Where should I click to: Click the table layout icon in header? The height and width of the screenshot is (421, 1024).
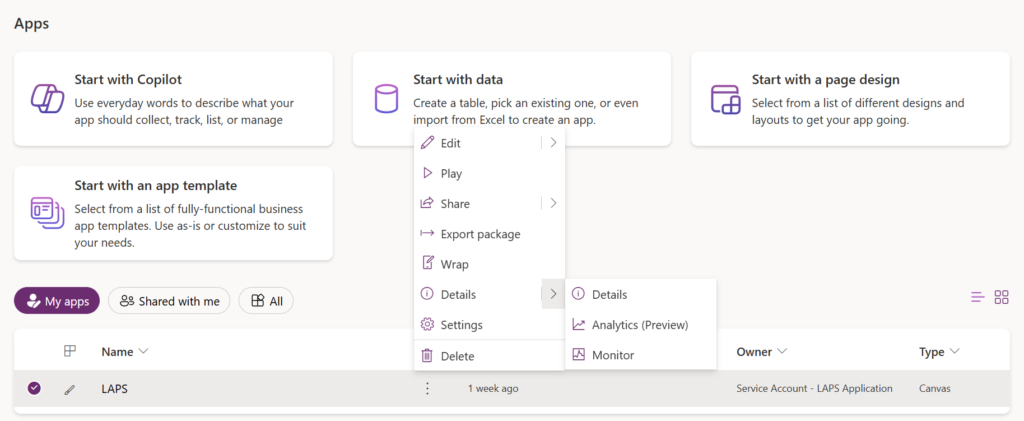click(69, 351)
